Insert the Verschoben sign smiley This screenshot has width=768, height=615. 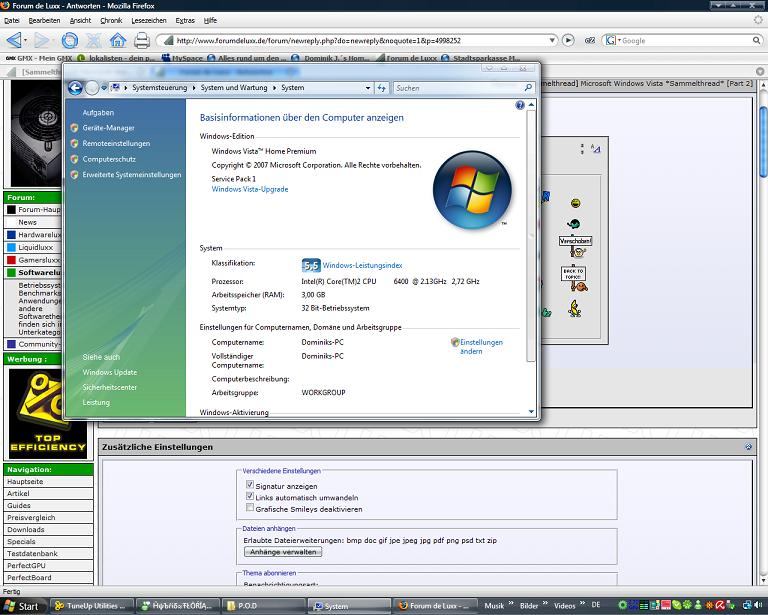click(x=576, y=247)
